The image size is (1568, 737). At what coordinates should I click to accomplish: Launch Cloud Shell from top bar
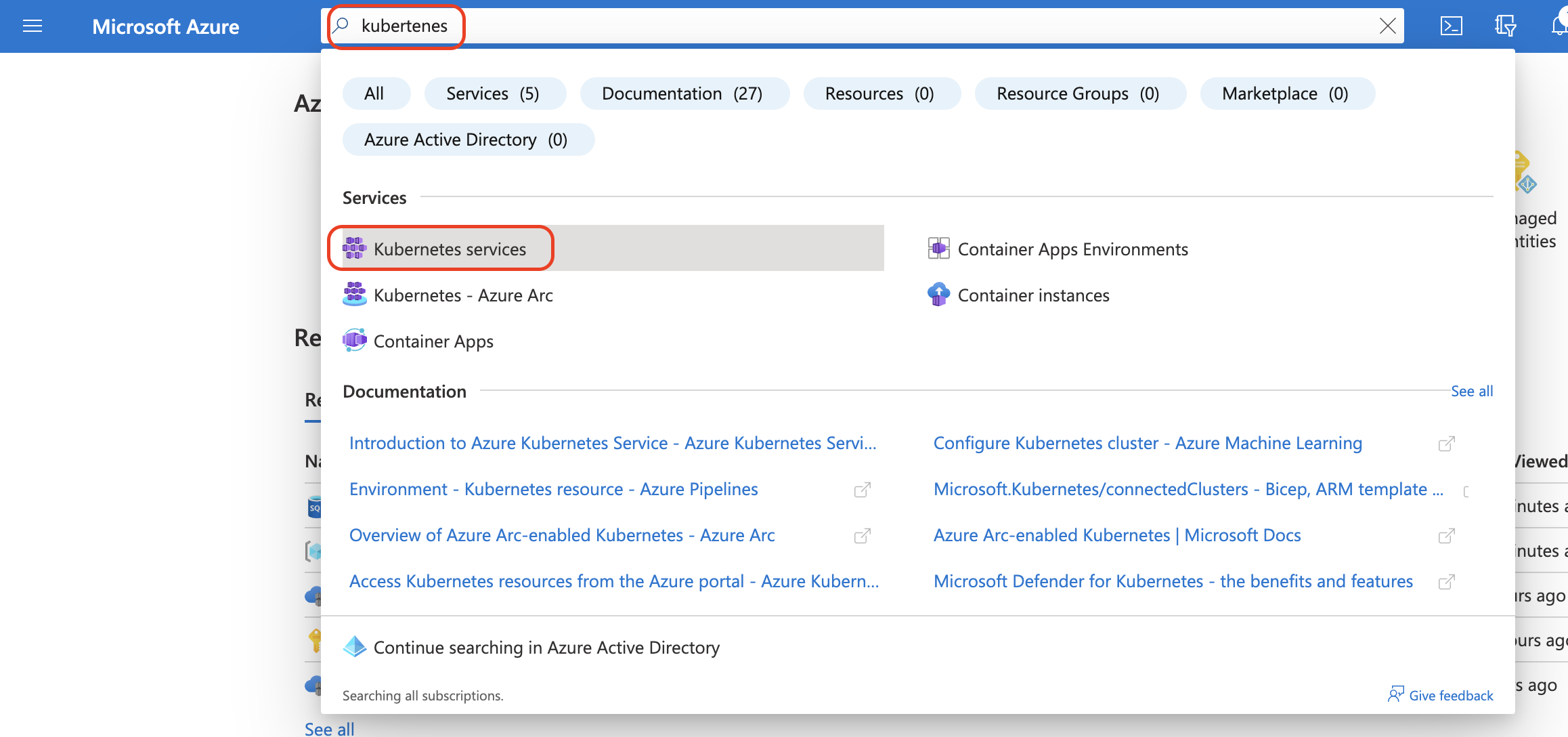pos(1451,26)
